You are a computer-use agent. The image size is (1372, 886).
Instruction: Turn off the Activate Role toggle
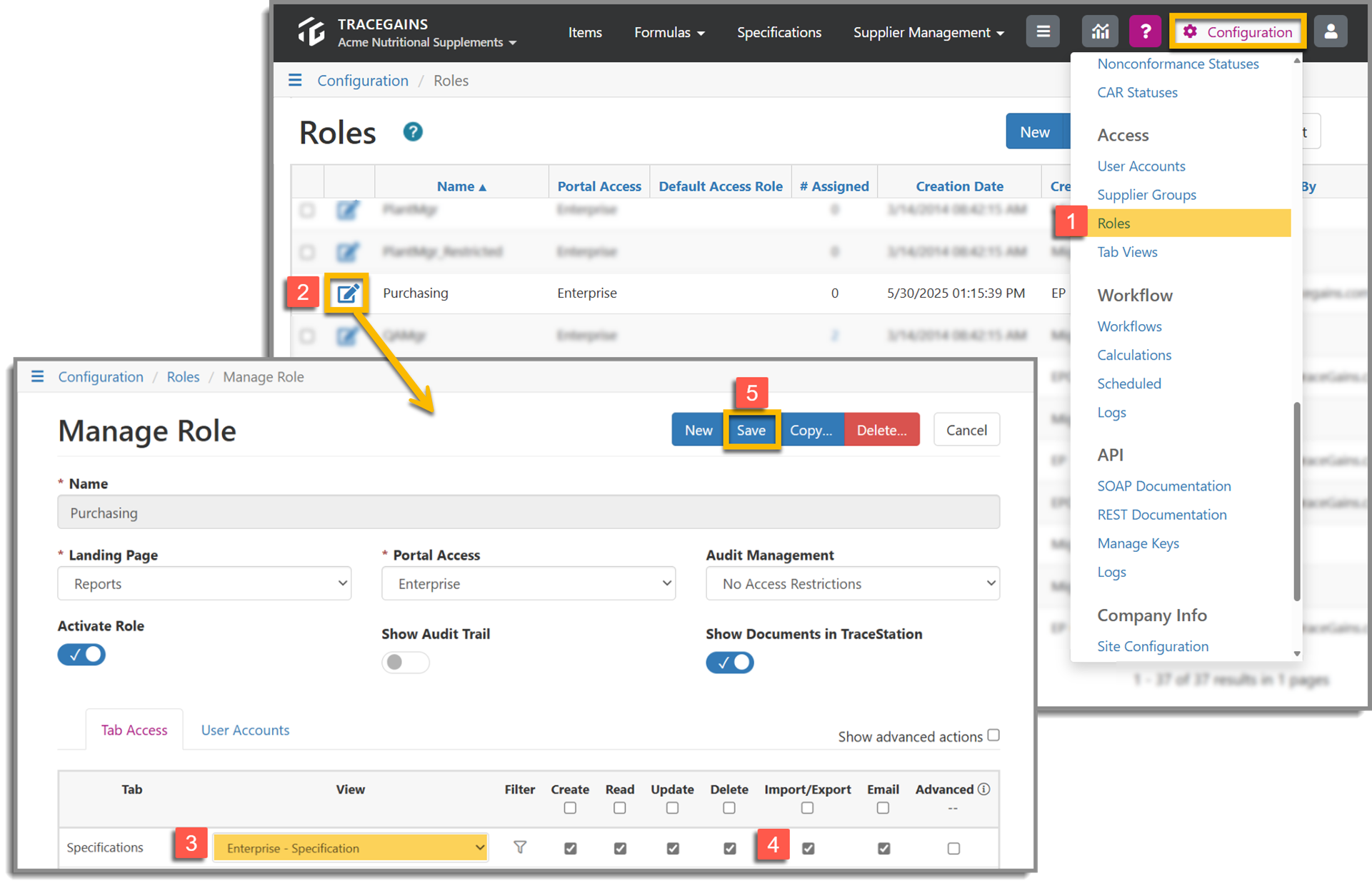81,655
